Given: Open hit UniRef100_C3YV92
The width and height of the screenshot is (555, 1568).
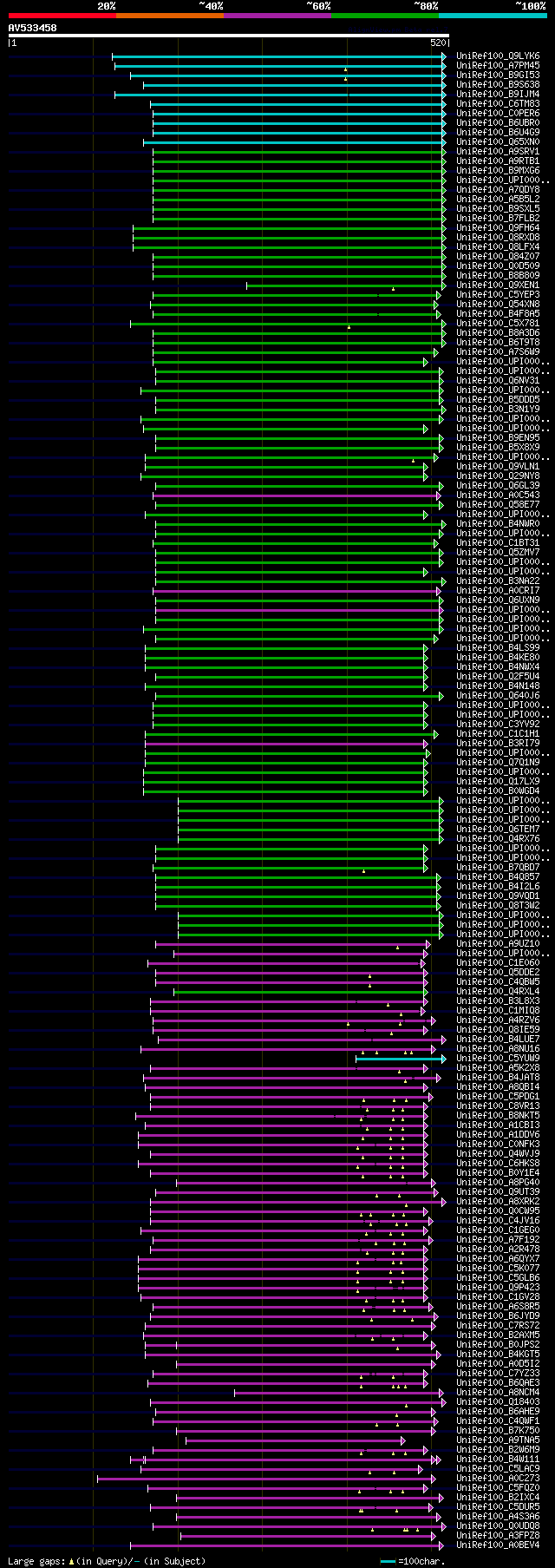Looking at the screenshot, I should click(498, 725).
